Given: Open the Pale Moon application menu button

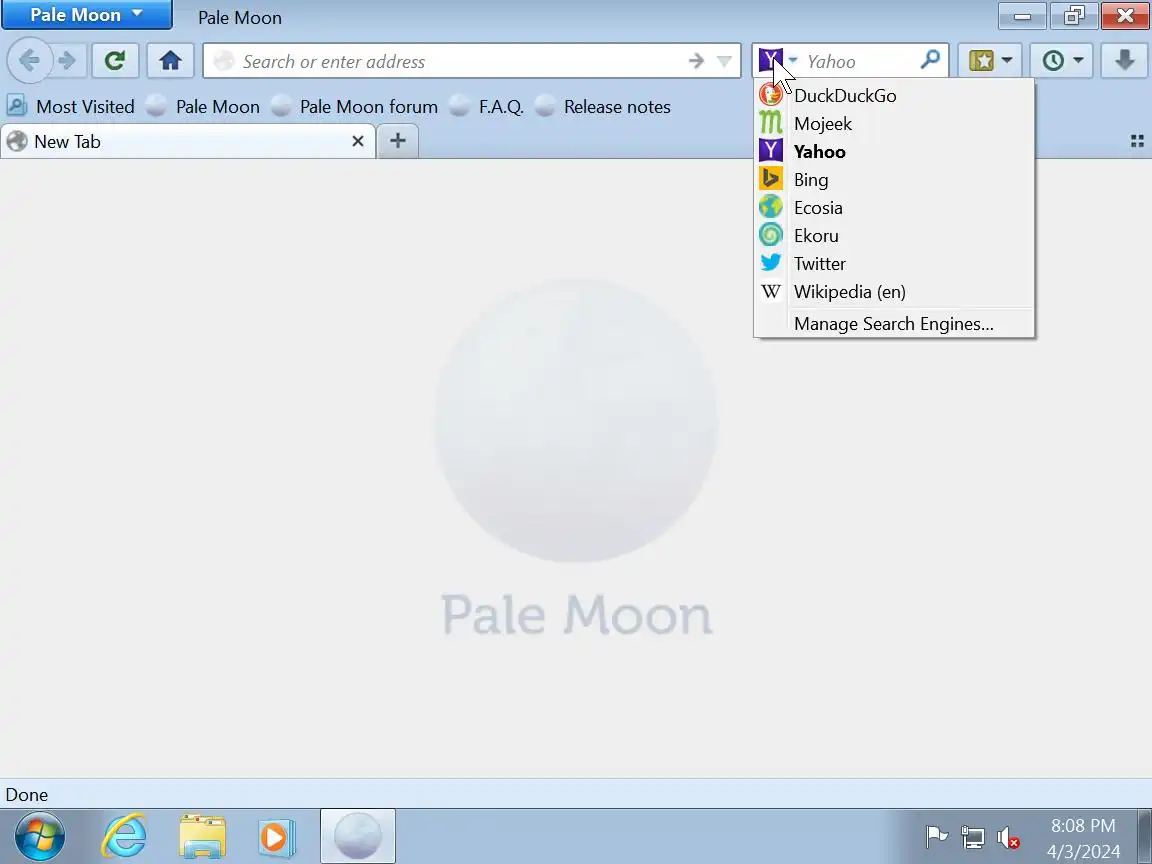Looking at the screenshot, I should 87,15.
